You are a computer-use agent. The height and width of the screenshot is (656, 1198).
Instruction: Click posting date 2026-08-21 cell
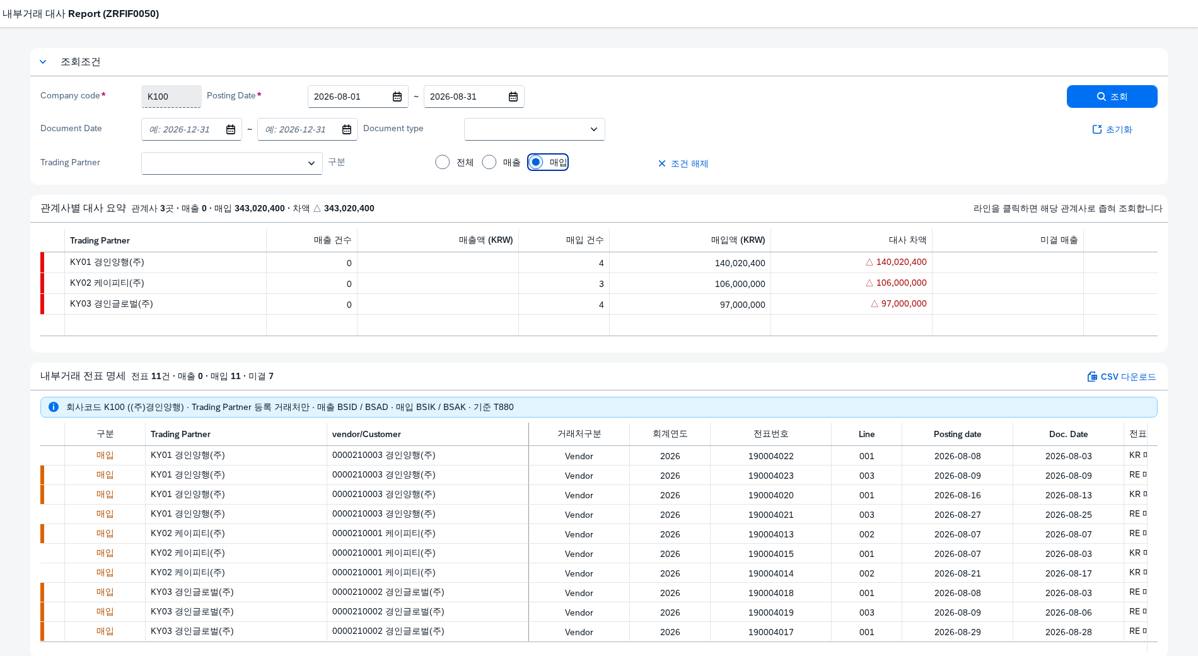957,574
